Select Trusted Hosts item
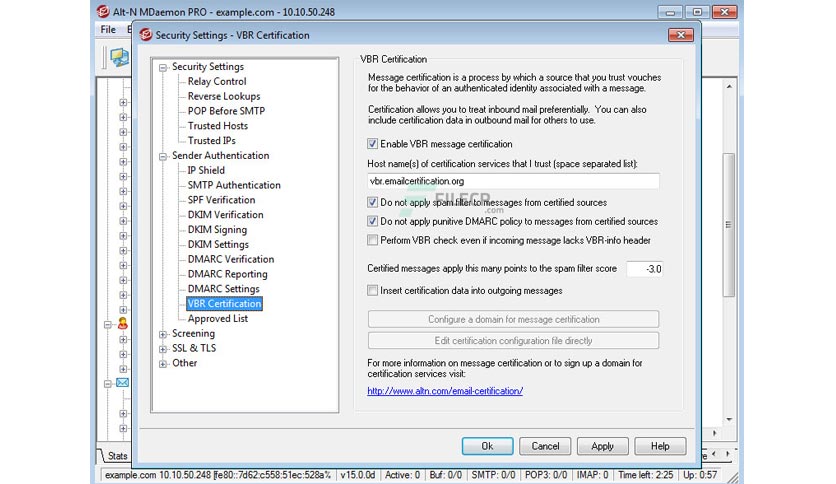 pos(218,126)
